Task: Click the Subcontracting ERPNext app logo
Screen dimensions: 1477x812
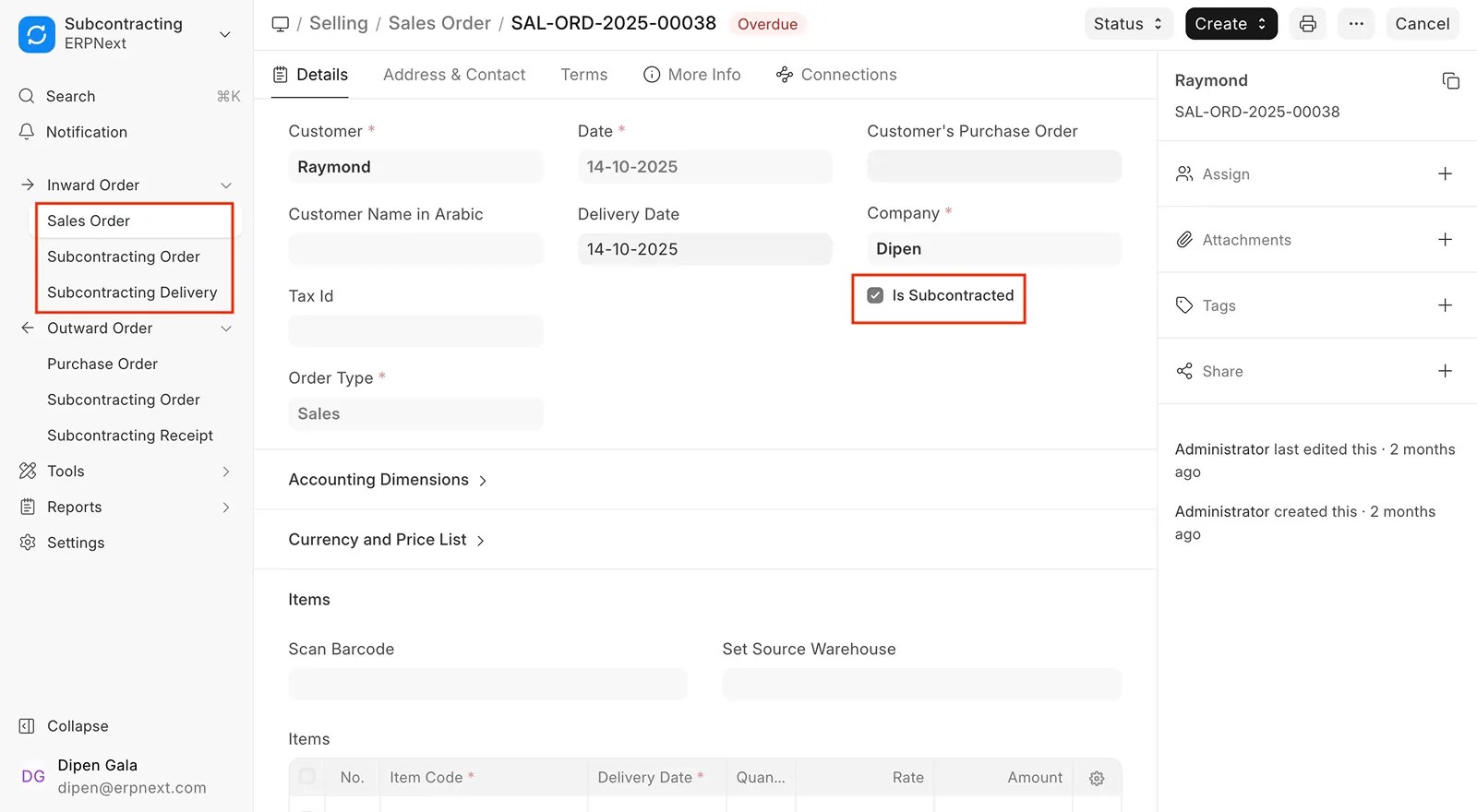Action: click(37, 34)
